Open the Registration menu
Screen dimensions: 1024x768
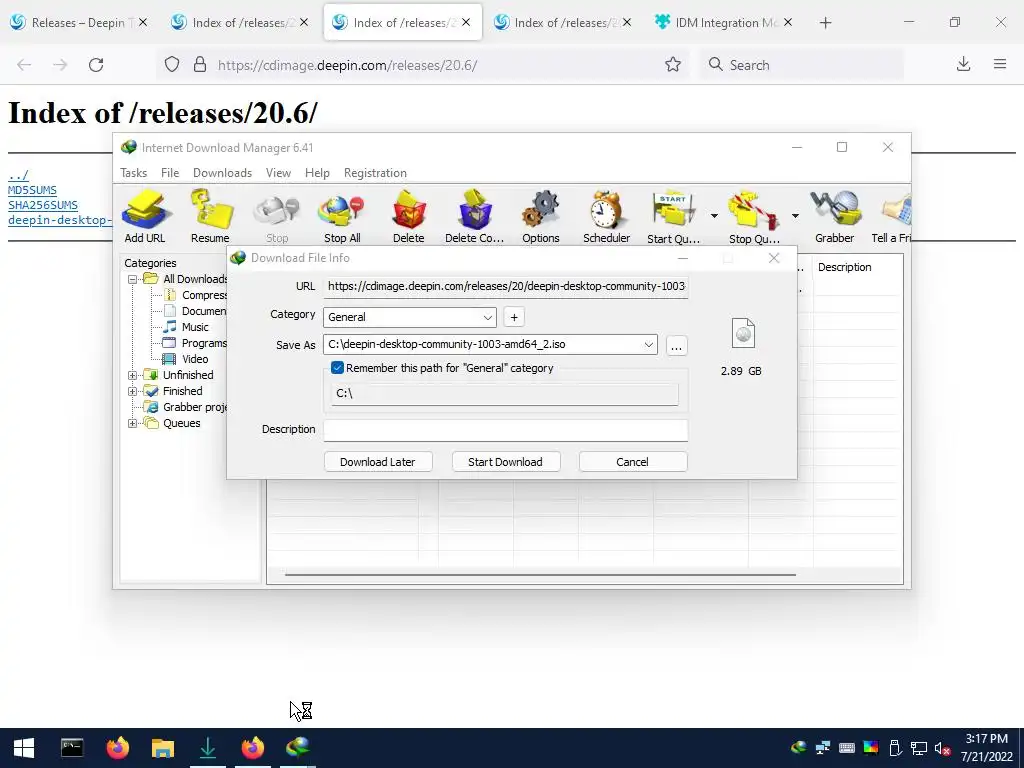click(x=376, y=173)
